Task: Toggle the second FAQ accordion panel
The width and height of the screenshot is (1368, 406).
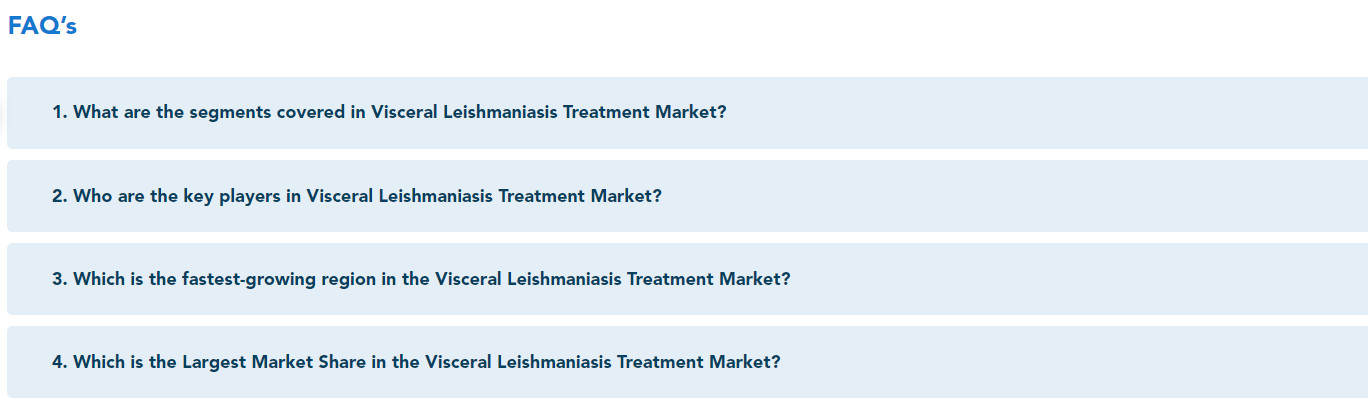Action: pyautogui.click(x=687, y=196)
